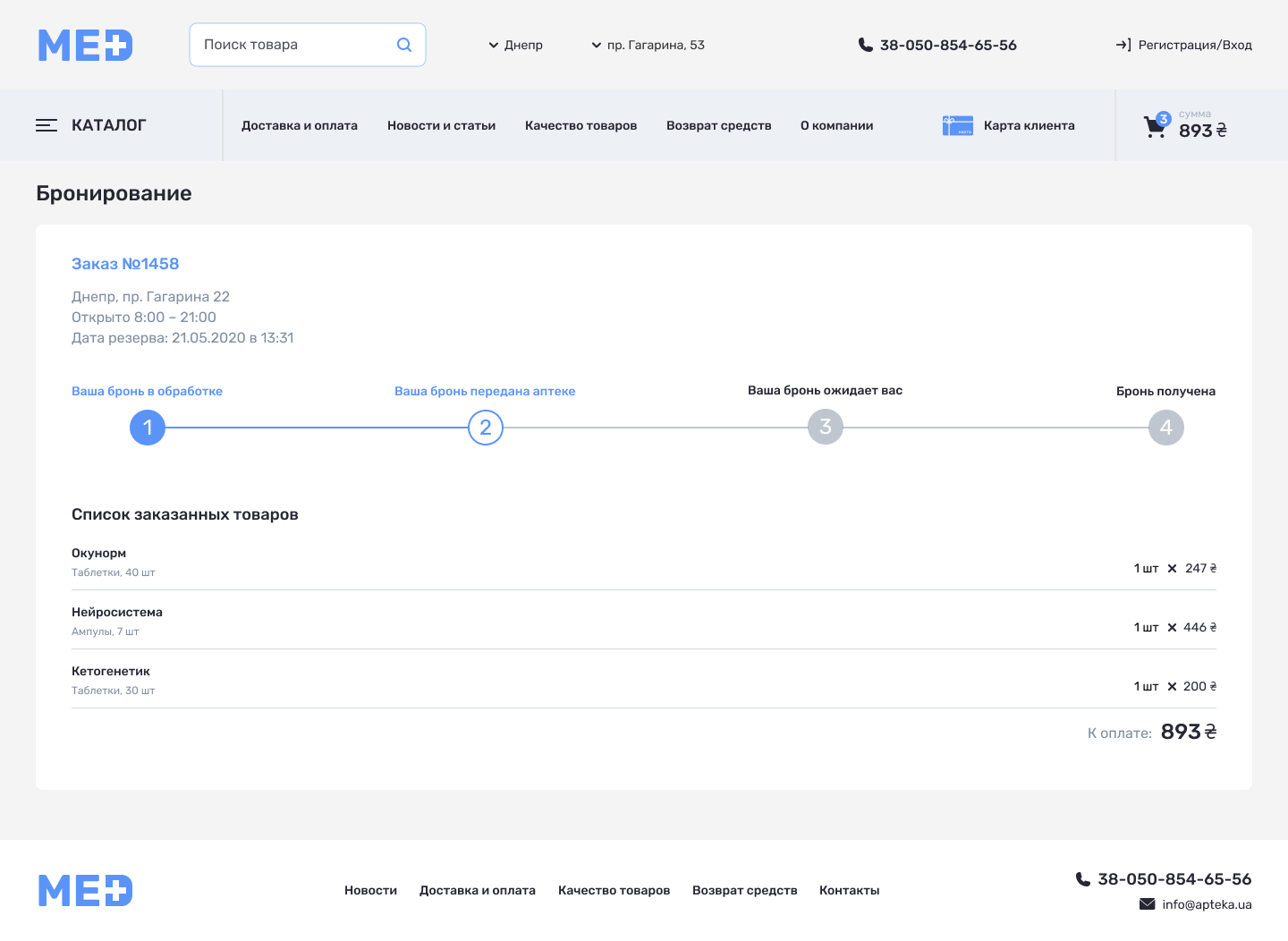Click the MED logo in the header
This screenshot has width=1288, height=941.
click(86, 45)
